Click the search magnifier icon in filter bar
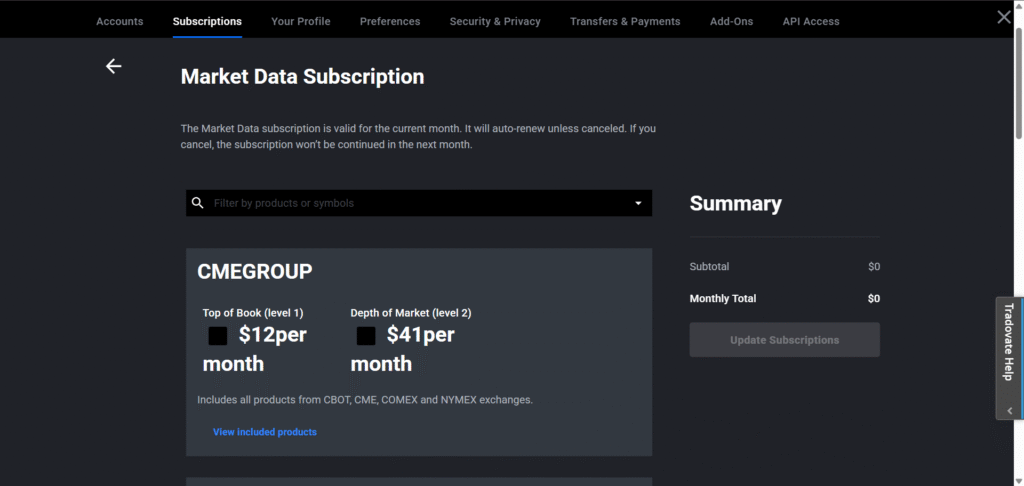 198,203
